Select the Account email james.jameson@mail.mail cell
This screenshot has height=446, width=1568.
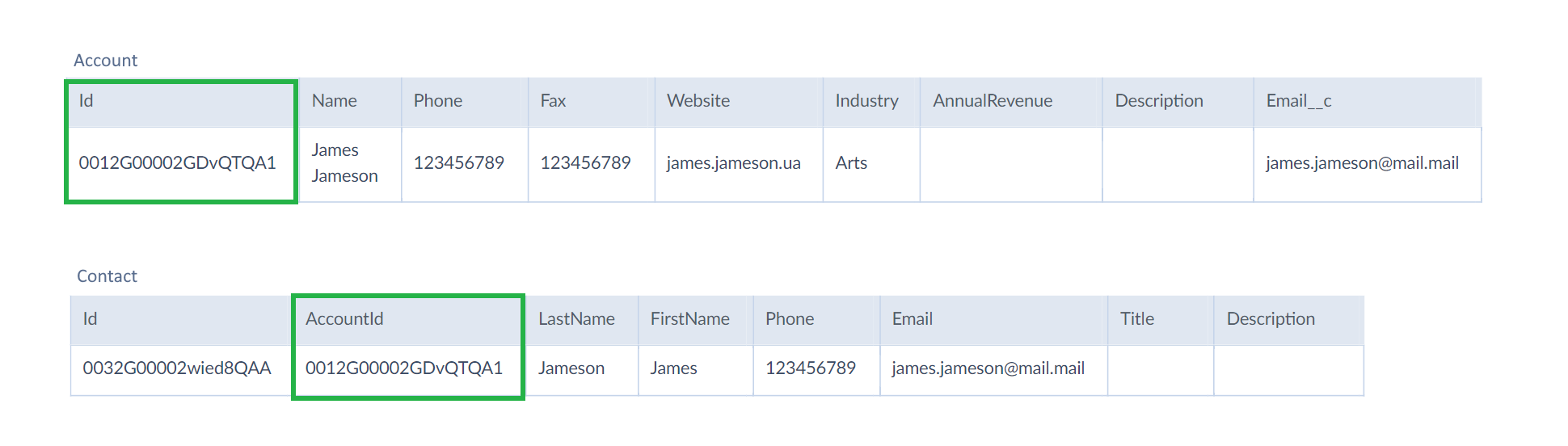coord(1368,164)
